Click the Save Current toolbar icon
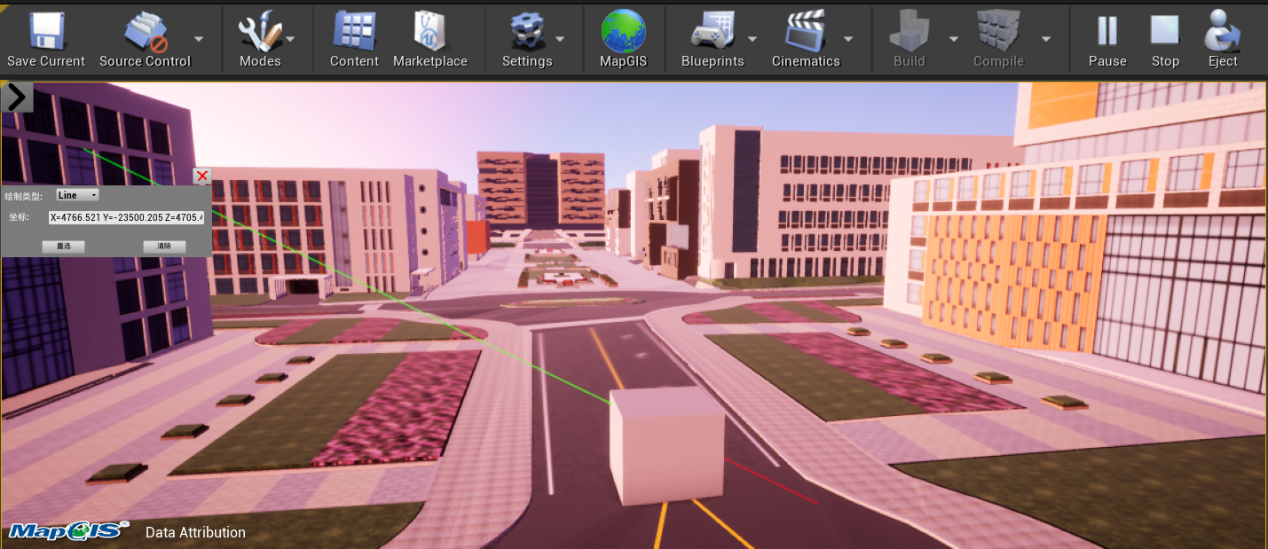1268x549 pixels. [x=46, y=32]
